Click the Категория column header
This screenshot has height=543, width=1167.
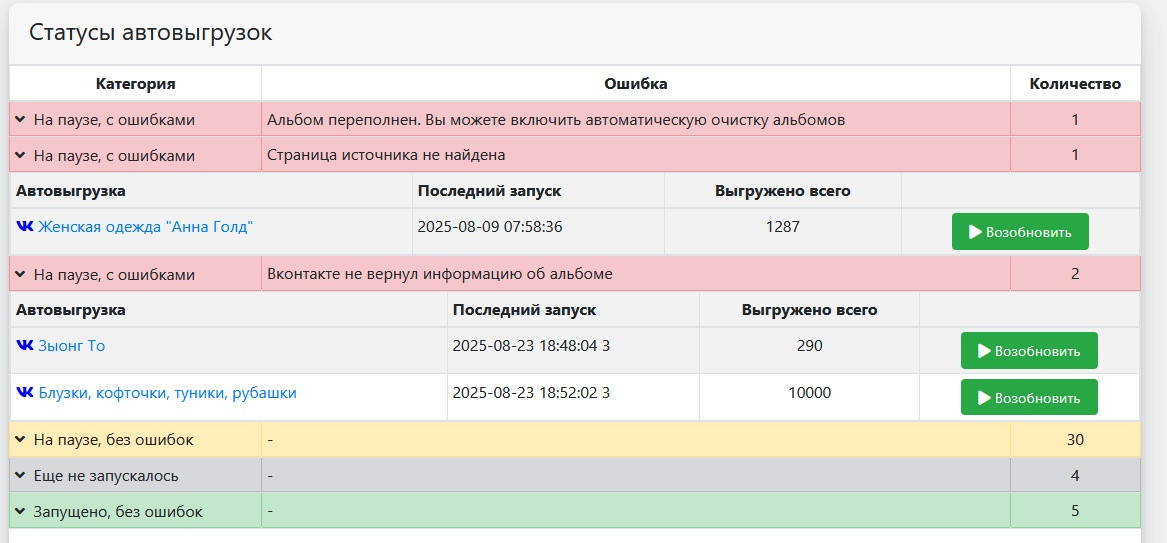[136, 84]
